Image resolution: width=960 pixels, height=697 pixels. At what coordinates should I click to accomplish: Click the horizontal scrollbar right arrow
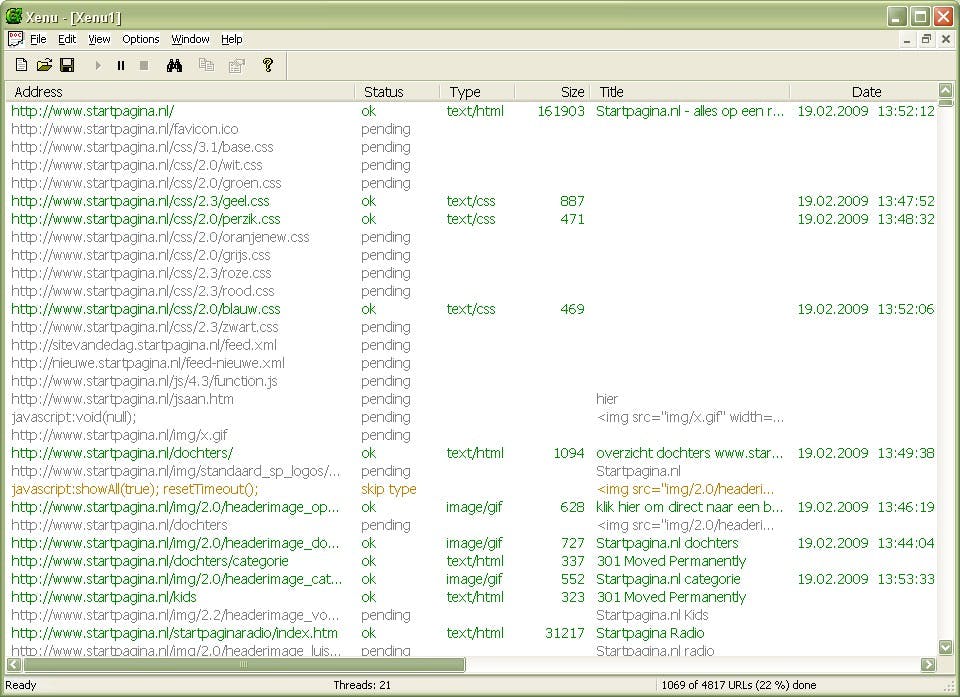929,665
